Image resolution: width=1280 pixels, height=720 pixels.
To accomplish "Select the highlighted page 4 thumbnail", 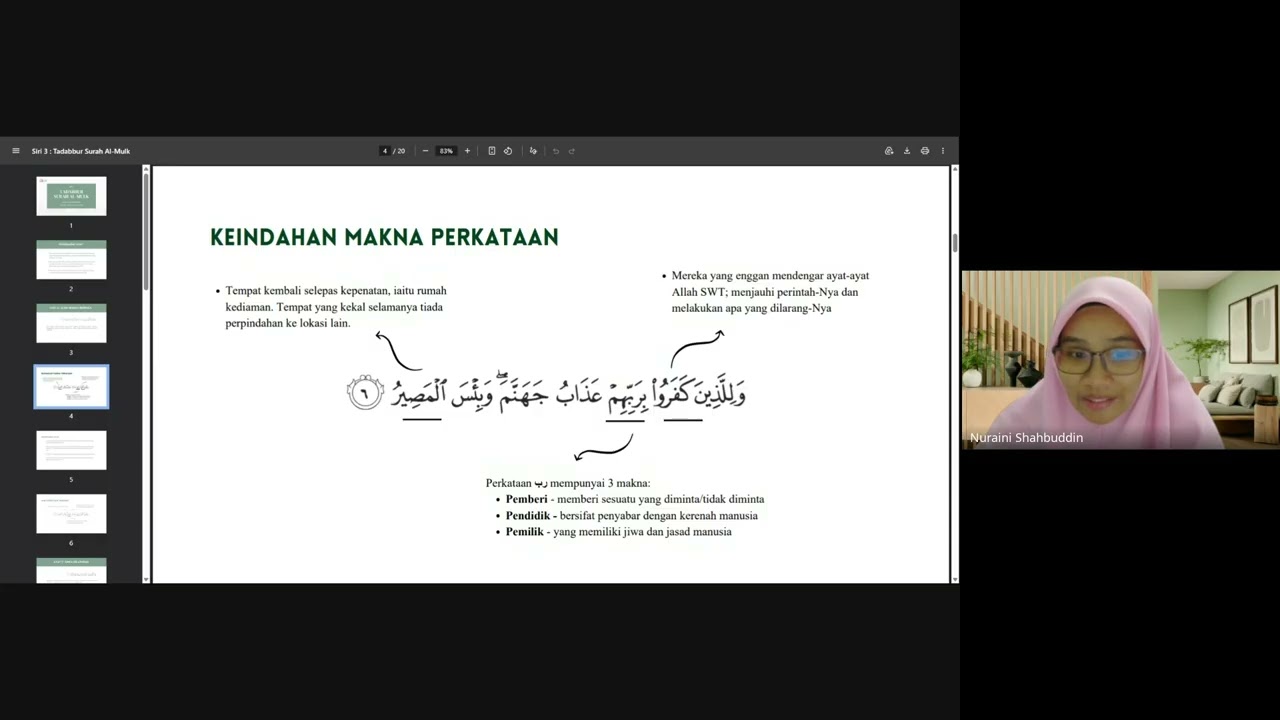I will (71, 387).
